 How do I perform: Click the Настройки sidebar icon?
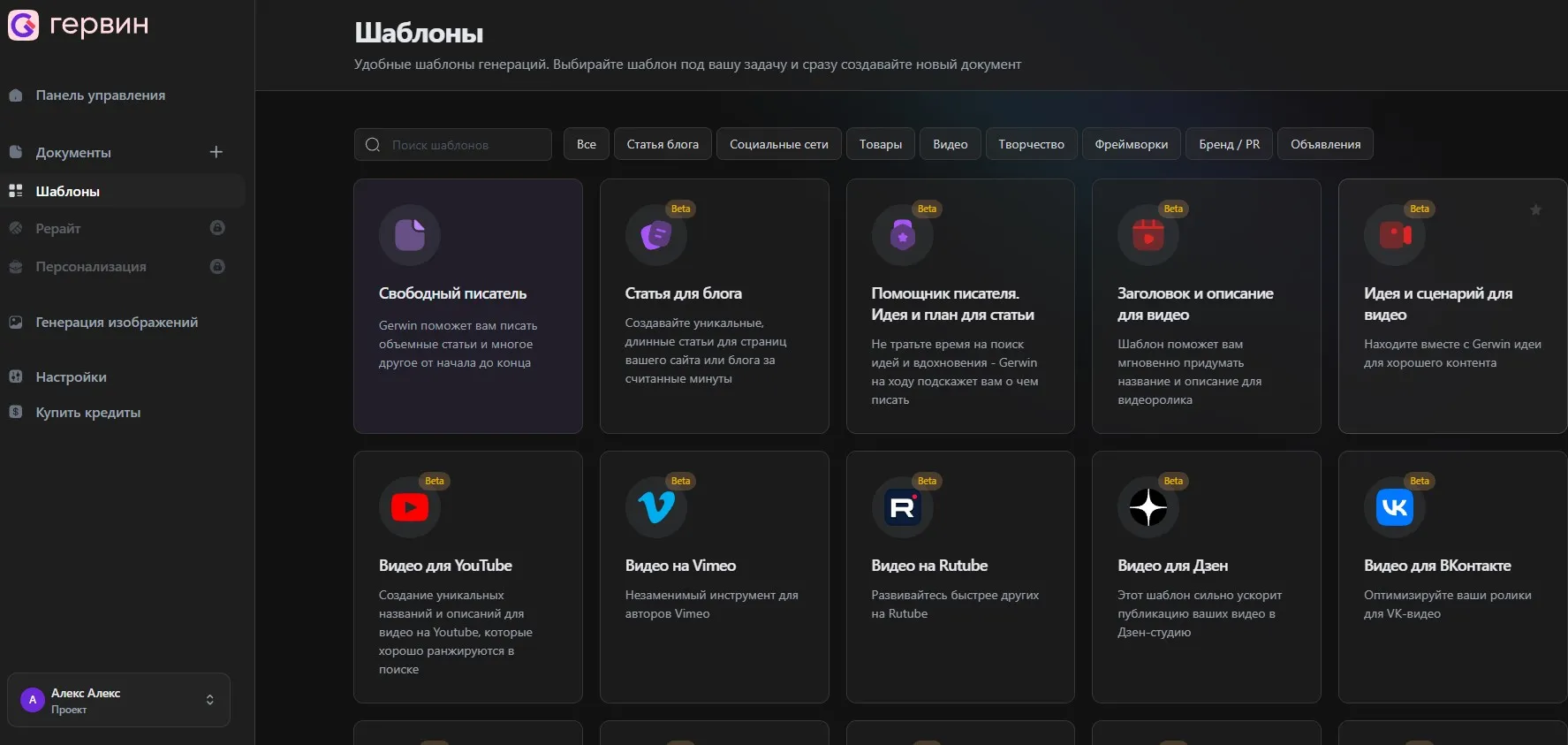point(16,376)
